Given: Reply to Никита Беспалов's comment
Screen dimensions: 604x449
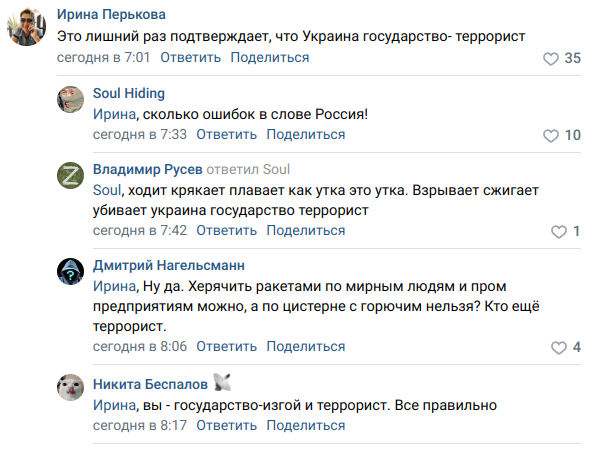Looking at the screenshot, I should coord(226,425).
